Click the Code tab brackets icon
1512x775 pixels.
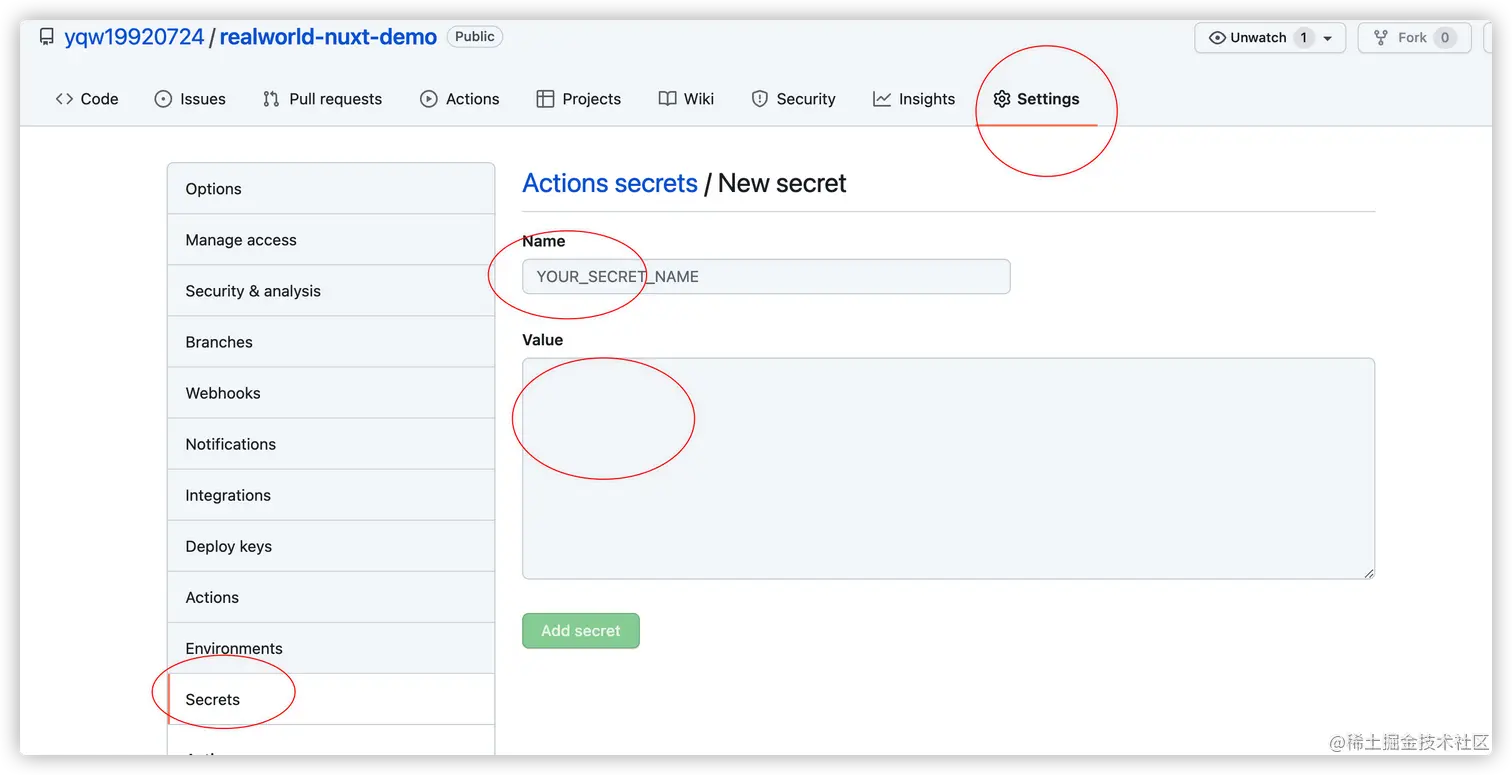tap(64, 99)
